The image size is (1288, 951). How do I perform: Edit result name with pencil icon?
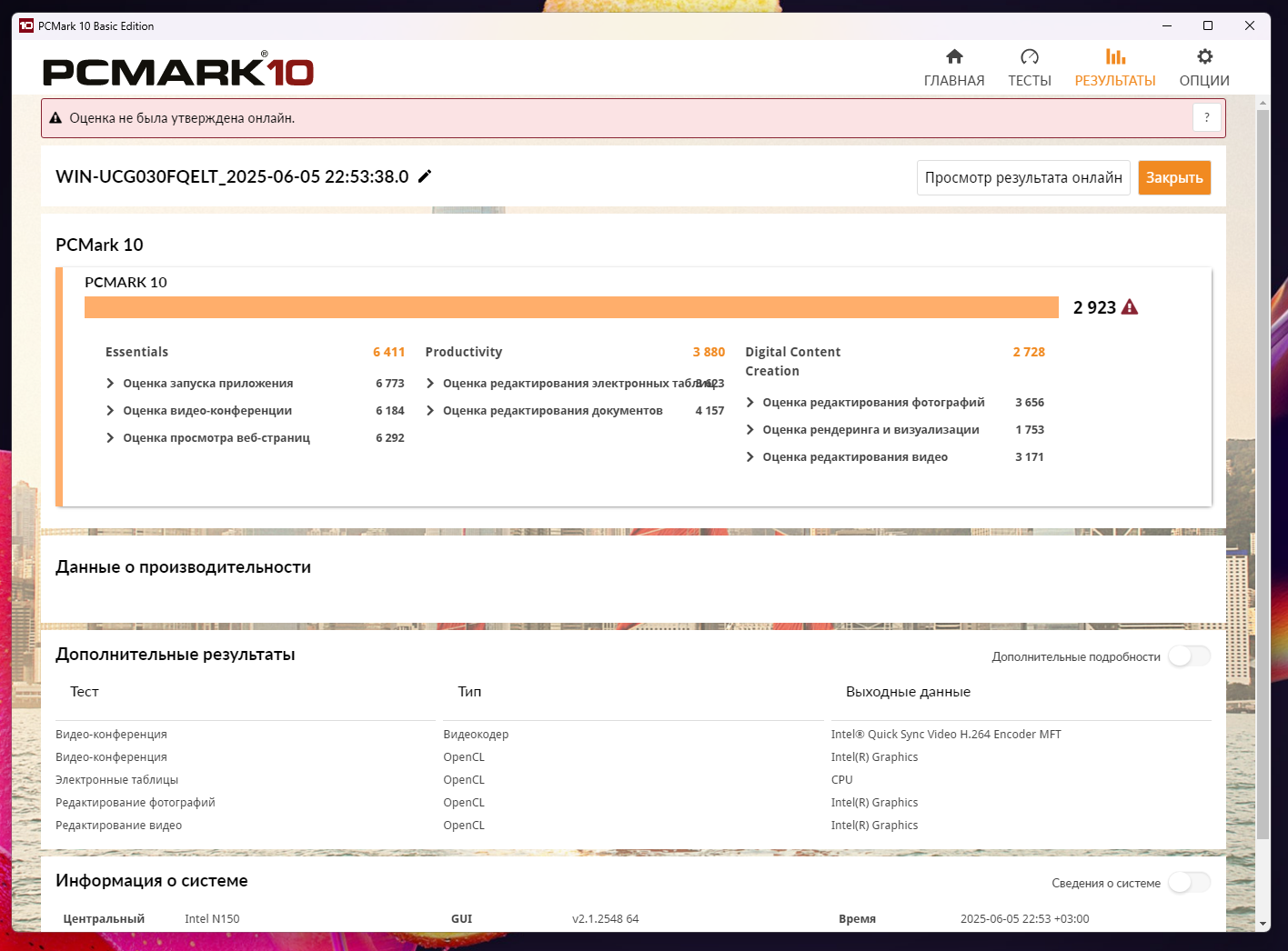[x=425, y=176]
